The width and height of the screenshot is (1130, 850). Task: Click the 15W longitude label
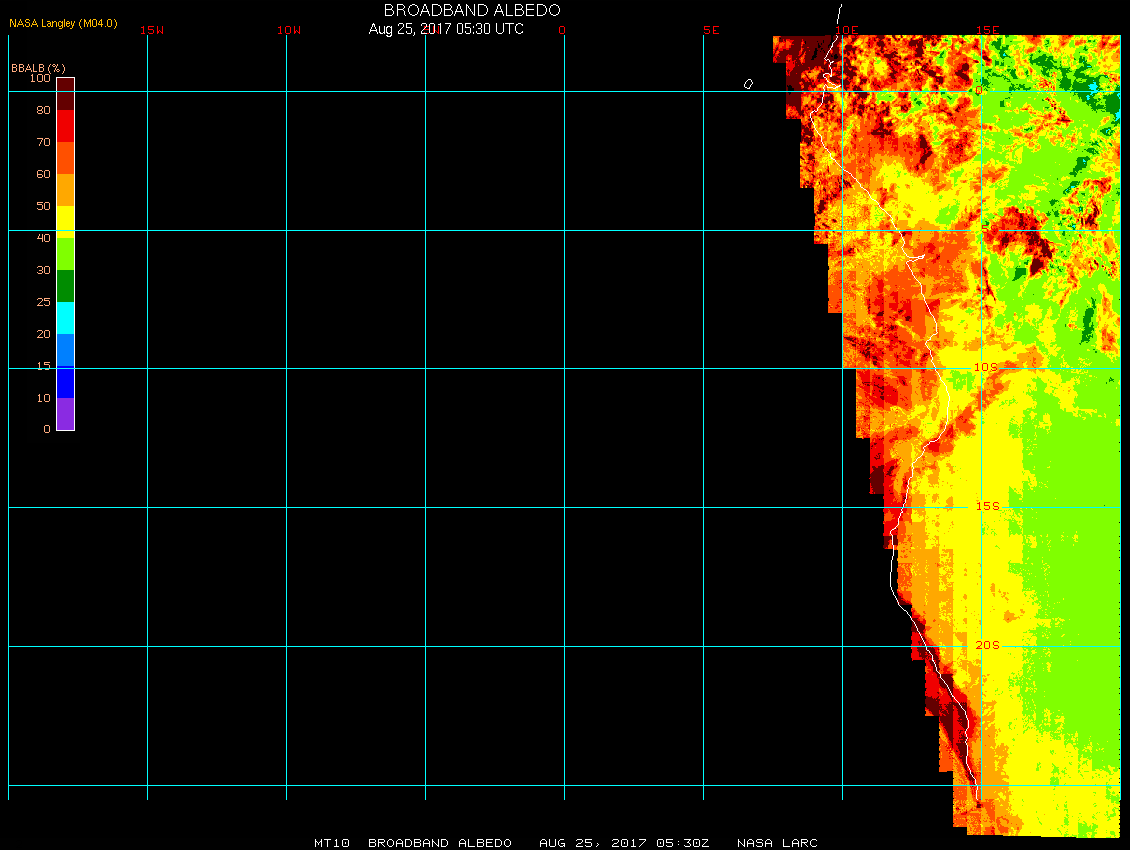[152, 30]
